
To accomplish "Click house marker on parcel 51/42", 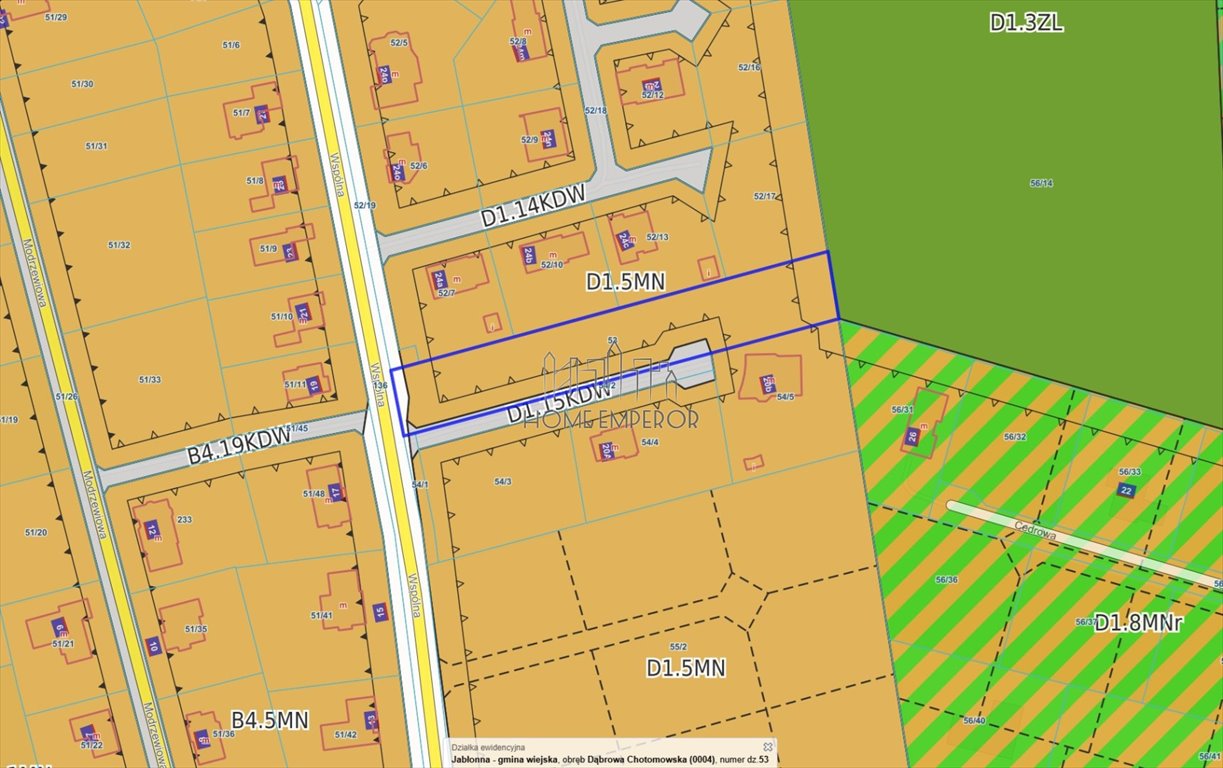I will pos(371,719).
